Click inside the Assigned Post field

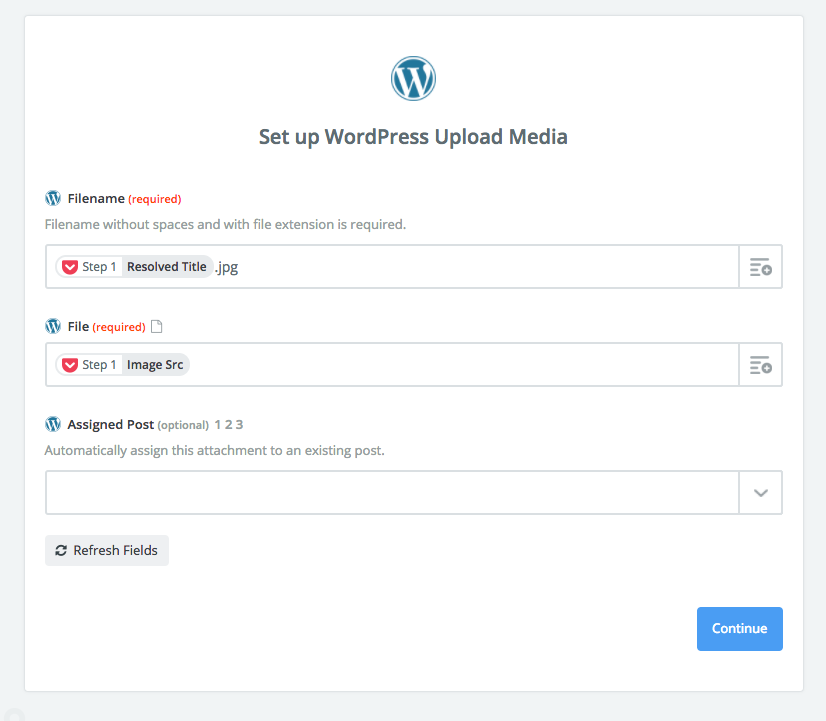pos(392,492)
